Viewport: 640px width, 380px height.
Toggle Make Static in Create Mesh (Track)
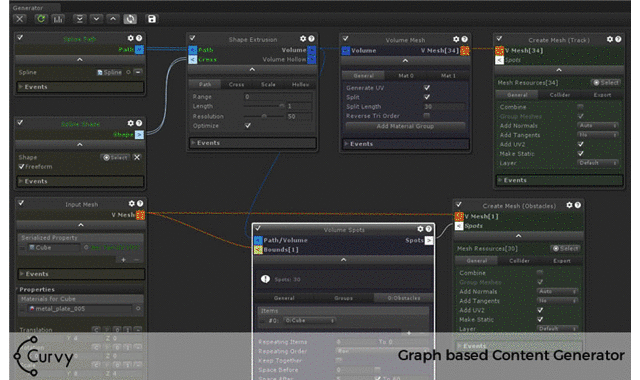[581, 153]
